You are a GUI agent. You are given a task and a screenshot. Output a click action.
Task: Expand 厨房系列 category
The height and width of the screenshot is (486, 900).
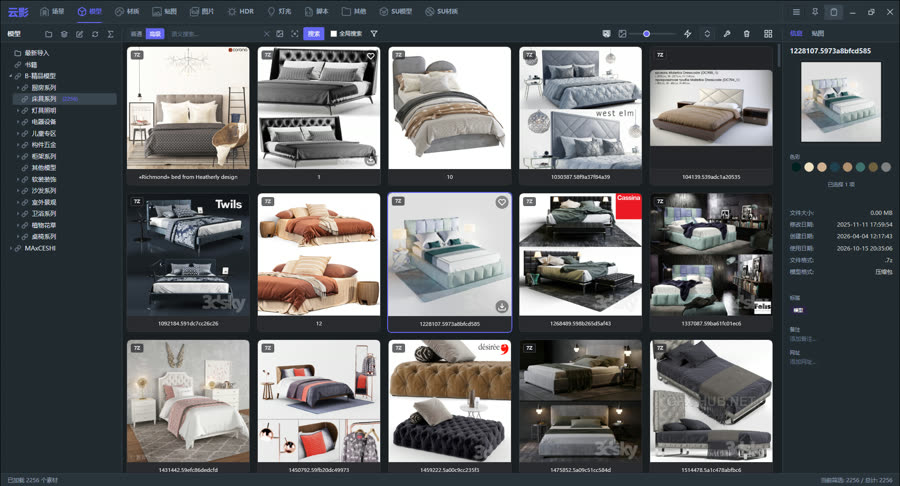[x=18, y=87]
